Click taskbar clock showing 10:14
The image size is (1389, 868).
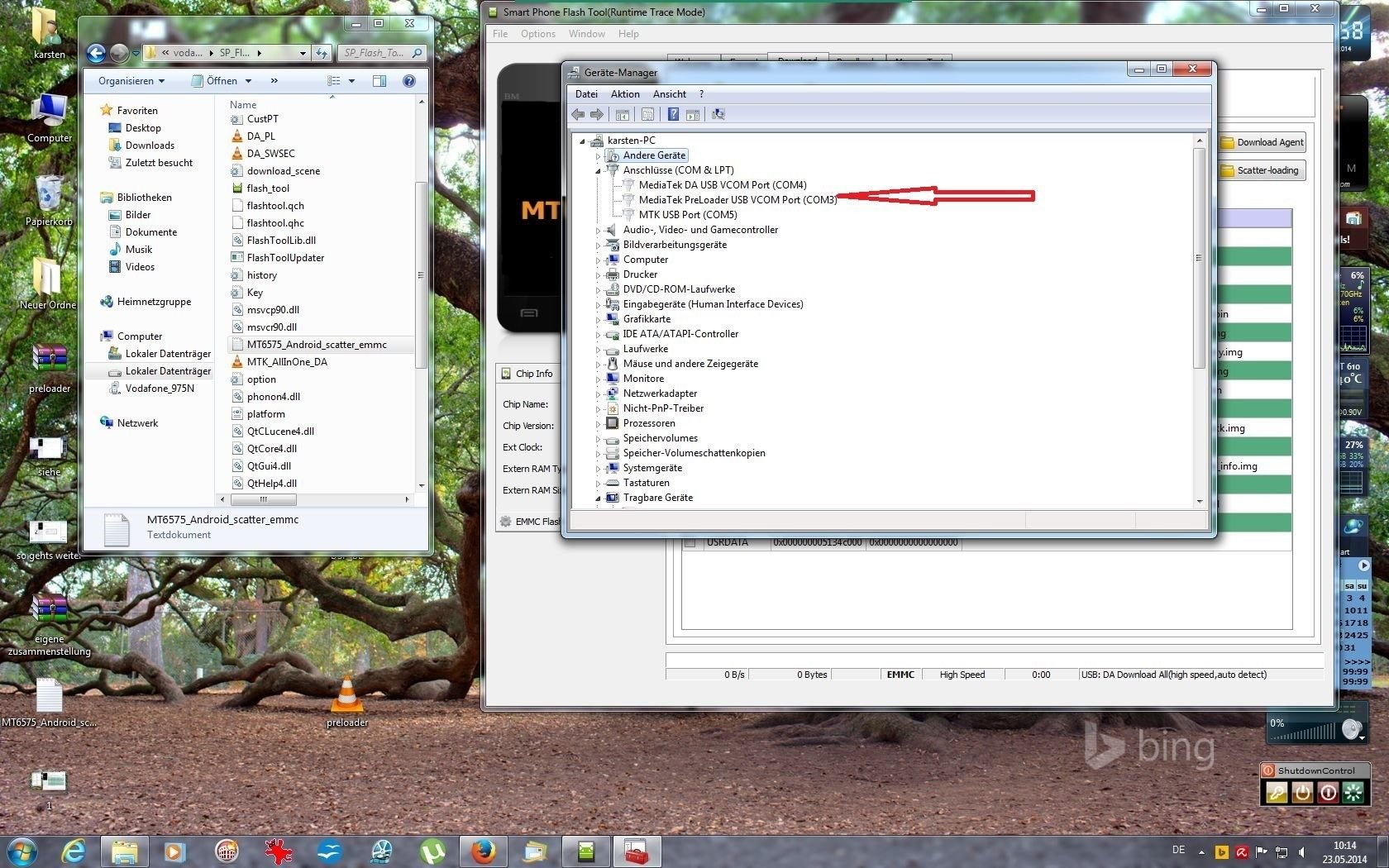[1344, 852]
